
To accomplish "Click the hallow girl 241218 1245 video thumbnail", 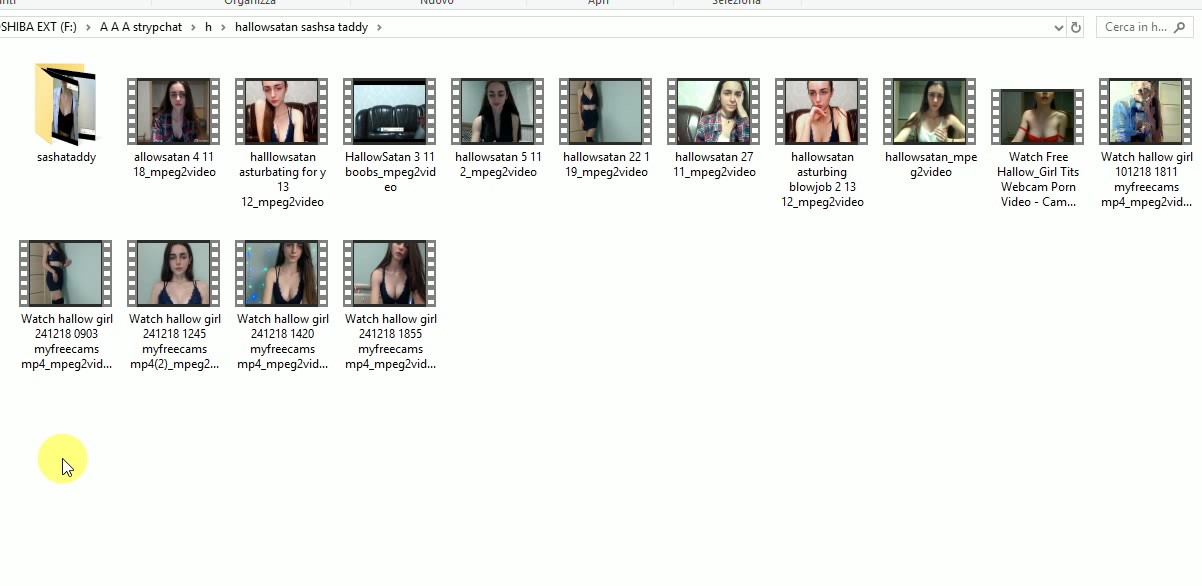I will (173, 273).
